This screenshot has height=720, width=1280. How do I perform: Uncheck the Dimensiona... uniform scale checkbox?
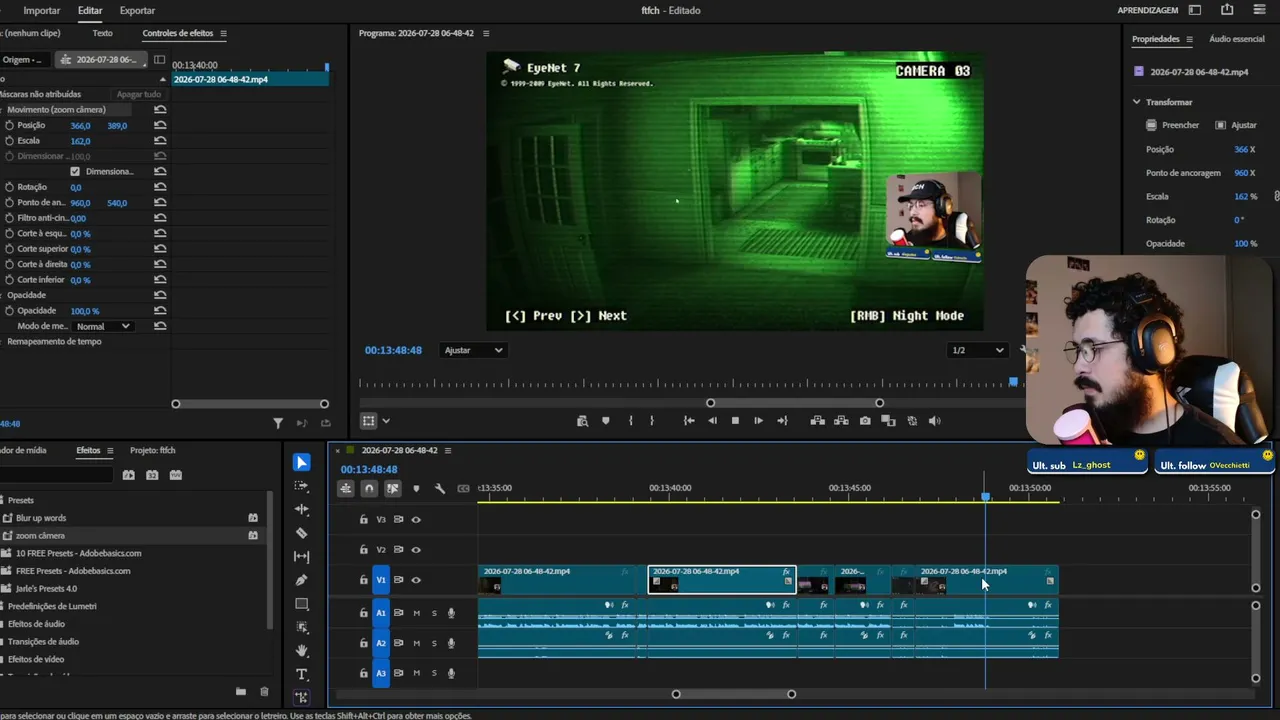click(x=75, y=172)
